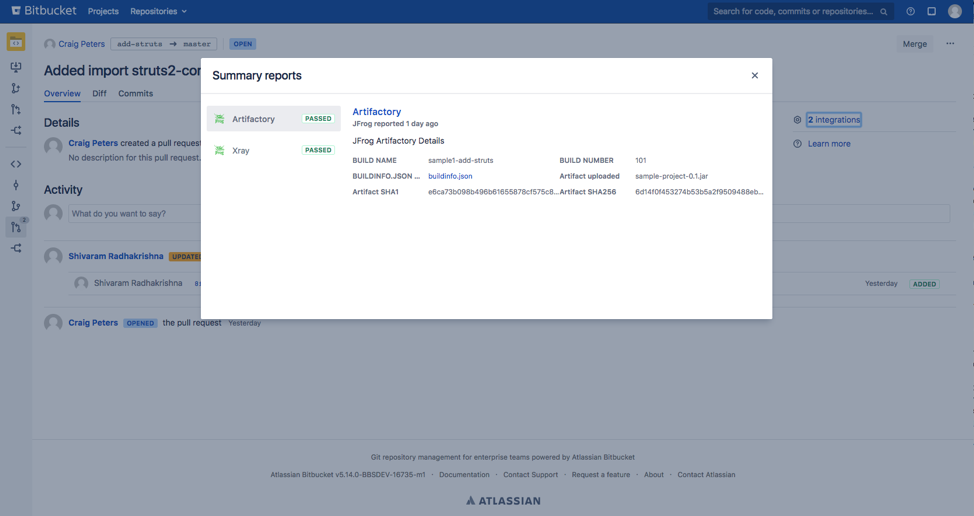Open Pull requests sidebar icon with badge
974x516 pixels.
(16, 227)
